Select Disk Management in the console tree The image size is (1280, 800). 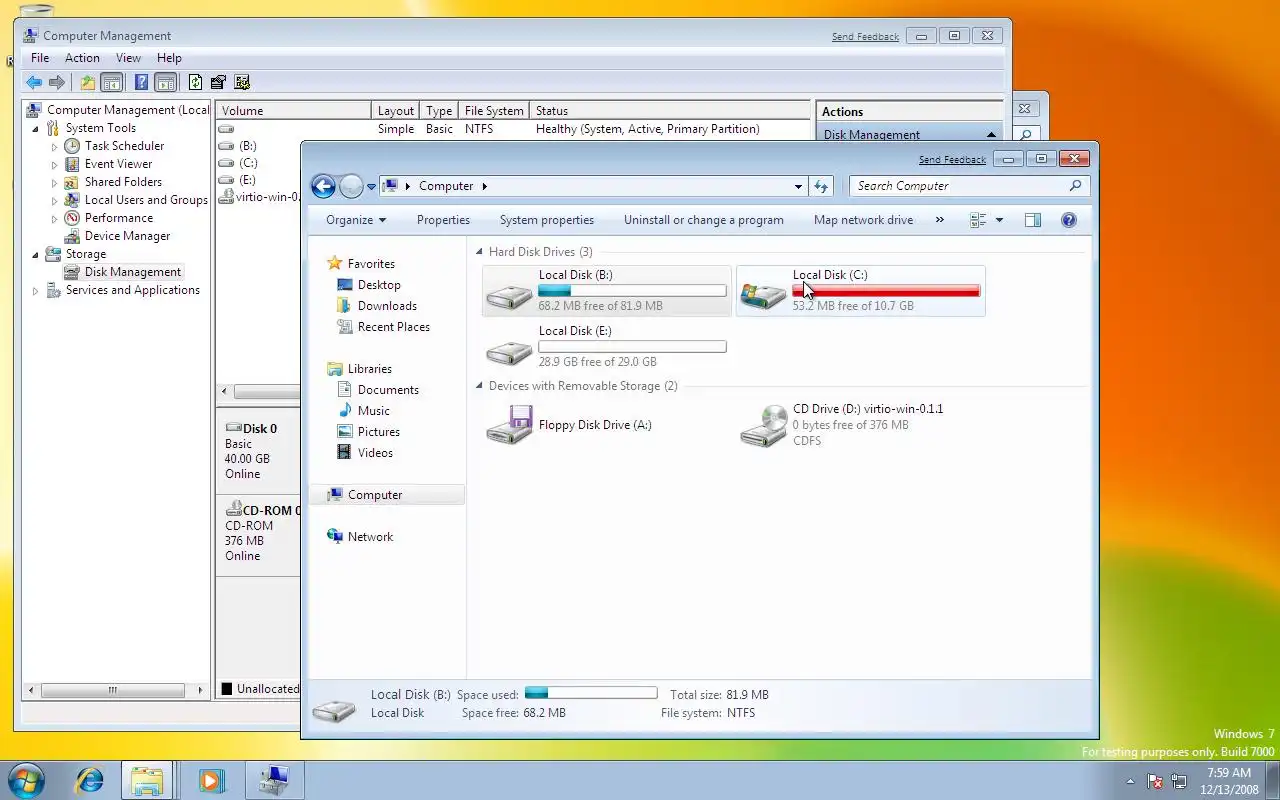(133, 272)
